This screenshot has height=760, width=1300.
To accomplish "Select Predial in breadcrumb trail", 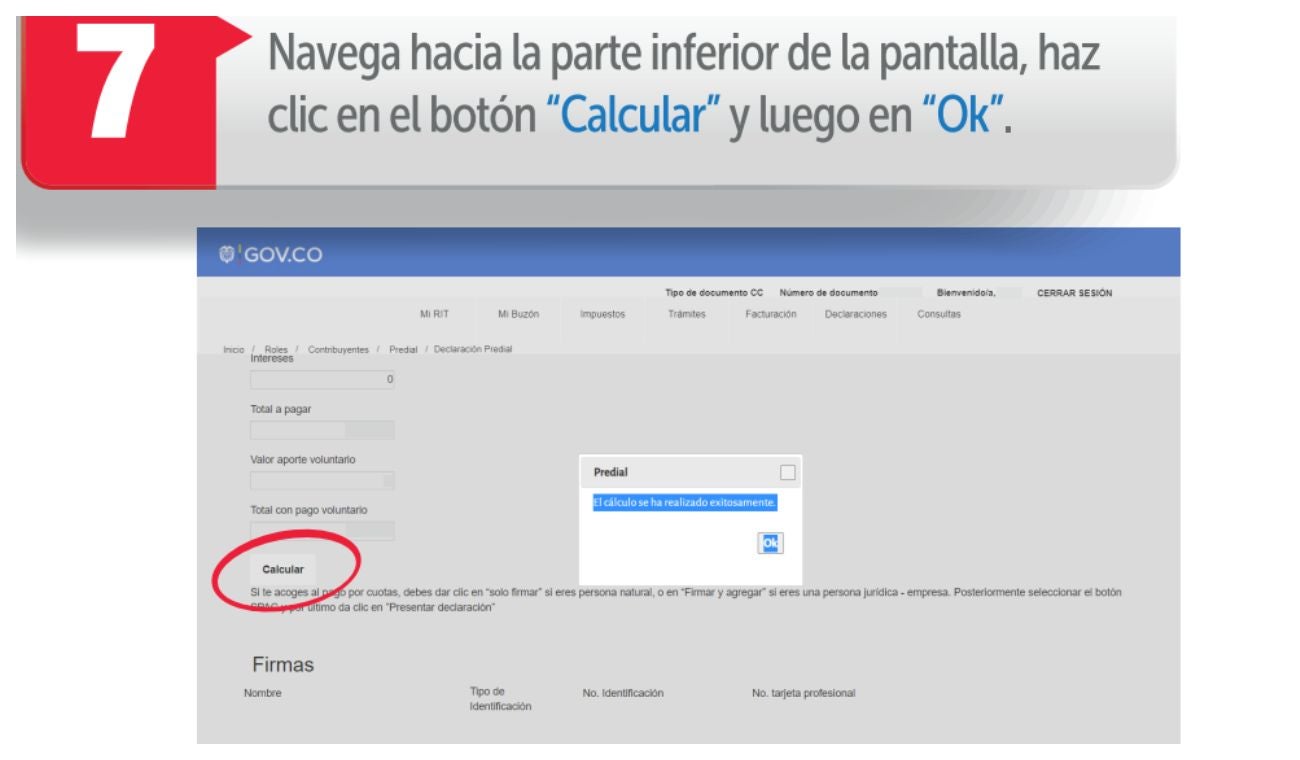I will tap(403, 349).
